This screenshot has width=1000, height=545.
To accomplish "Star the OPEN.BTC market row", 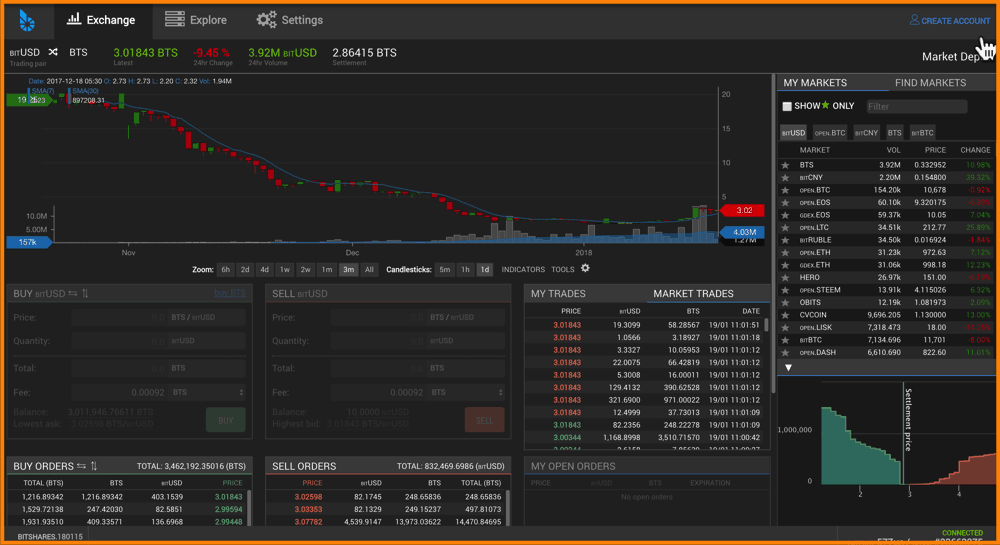I will [x=786, y=190].
